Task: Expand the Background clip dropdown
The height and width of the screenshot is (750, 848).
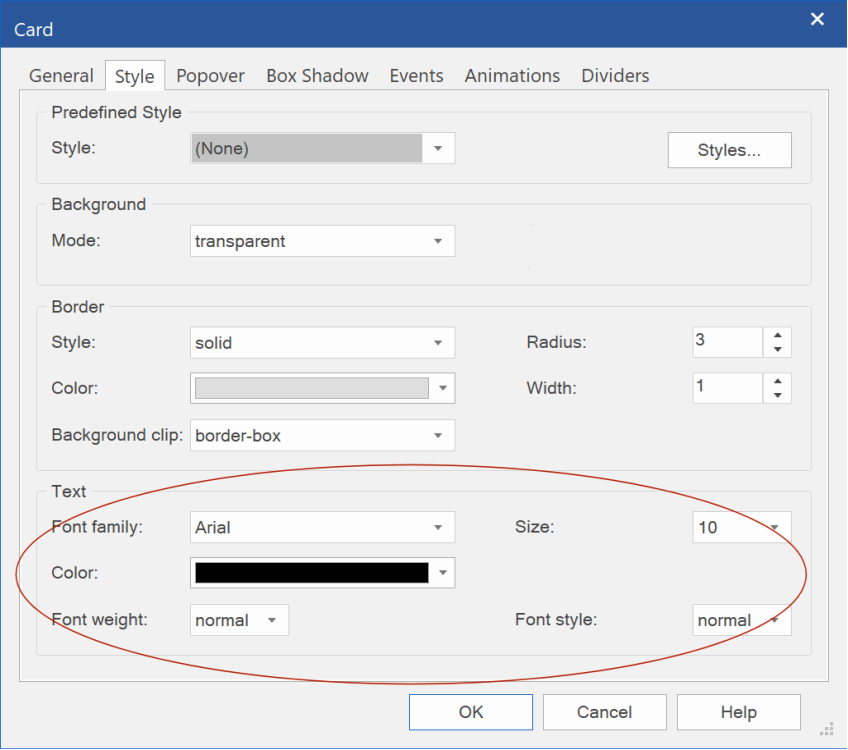Action: [438, 436]
